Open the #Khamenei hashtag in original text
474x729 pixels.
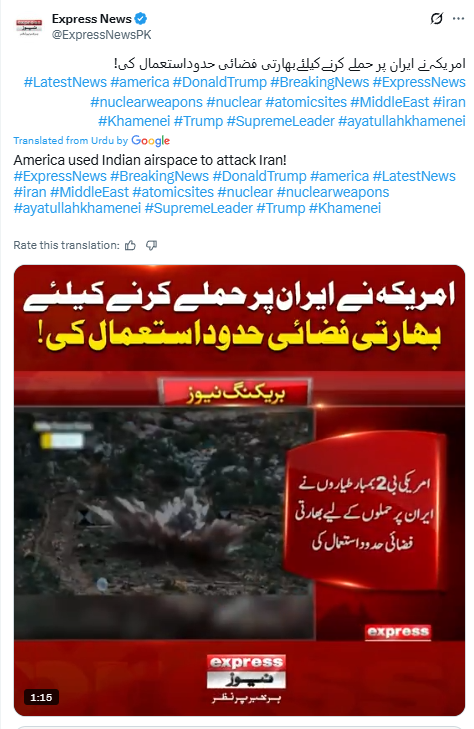coord(134,121)
